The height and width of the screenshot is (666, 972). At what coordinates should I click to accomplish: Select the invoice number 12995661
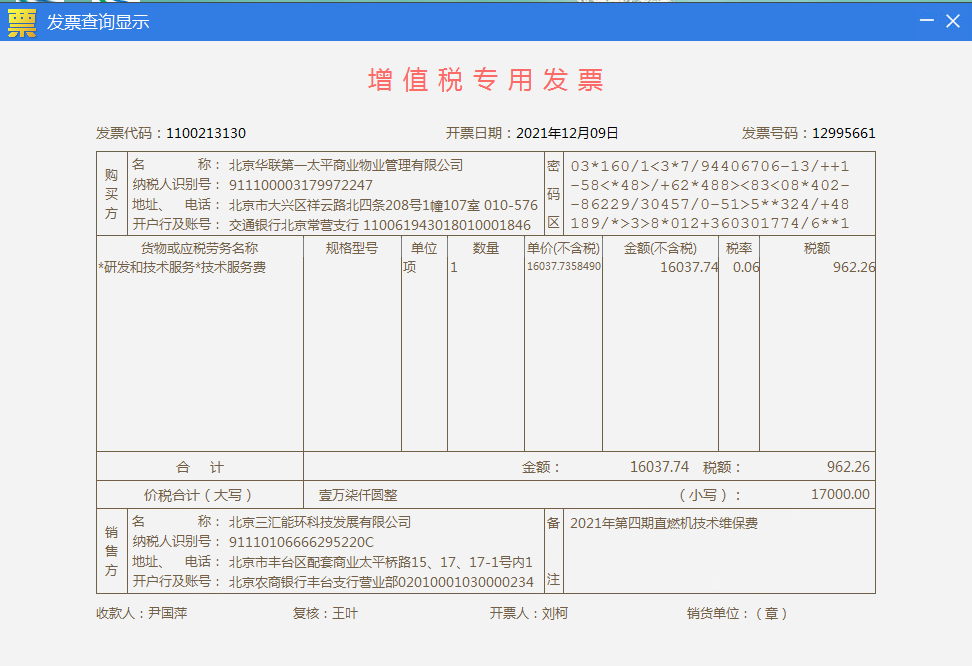pyautogui.click(x=843, y=133)
